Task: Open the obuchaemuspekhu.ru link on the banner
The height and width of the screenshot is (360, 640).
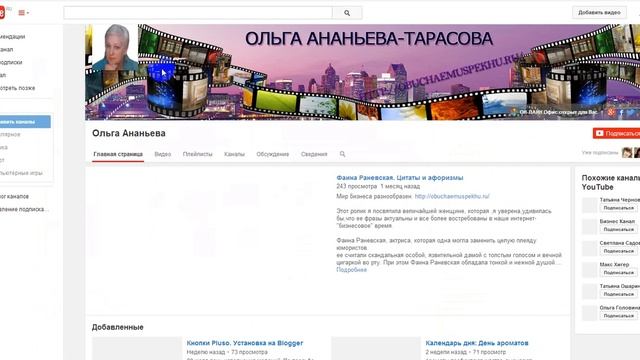Action: 443,77
